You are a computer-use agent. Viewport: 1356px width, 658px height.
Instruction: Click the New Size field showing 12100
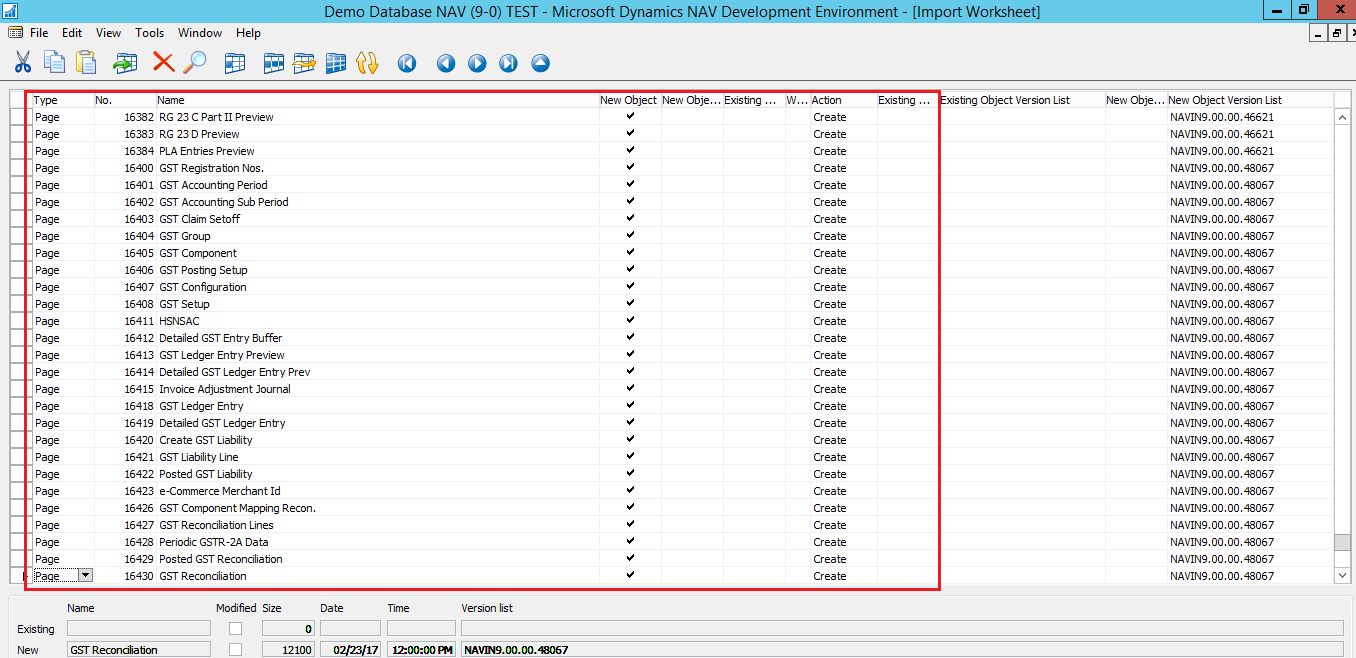coord(288,650)
